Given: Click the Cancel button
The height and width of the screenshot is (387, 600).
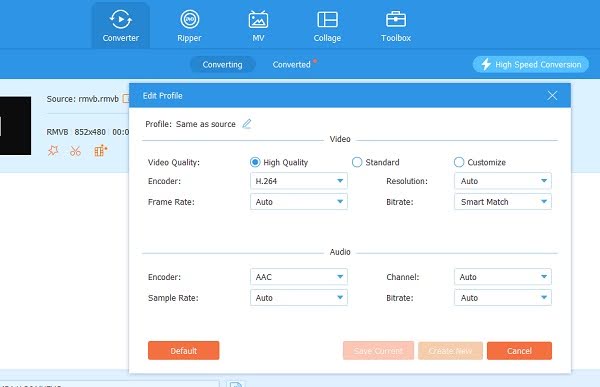Looking at the screenshot, I should click(x=519, y=351).
